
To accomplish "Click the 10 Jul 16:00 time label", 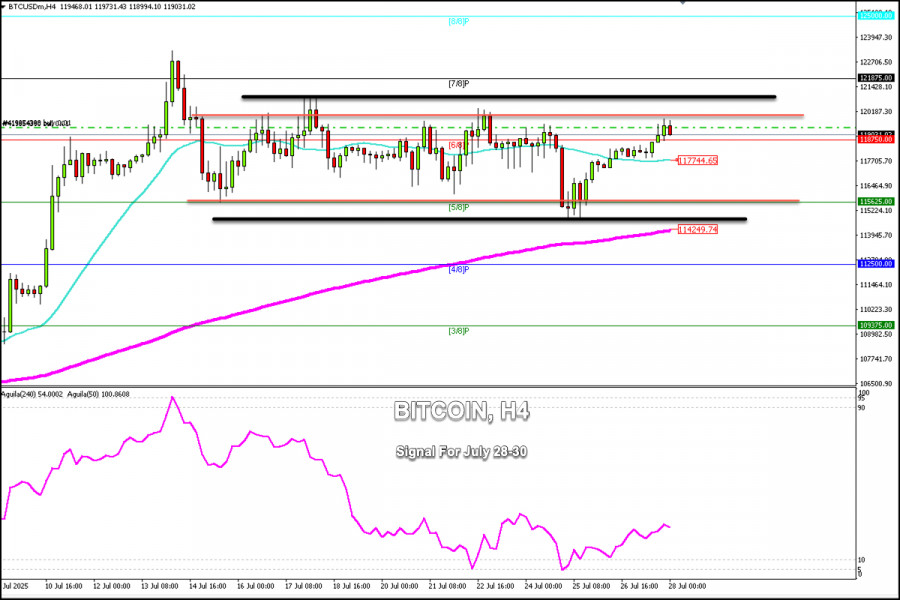I will tap(63, 586).
